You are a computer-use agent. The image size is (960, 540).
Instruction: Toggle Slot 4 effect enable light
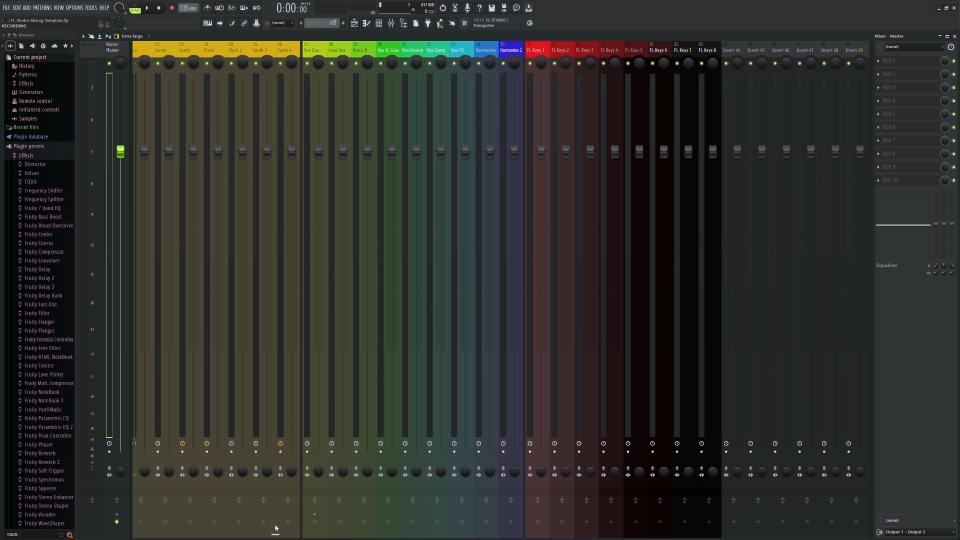[953, 101]
